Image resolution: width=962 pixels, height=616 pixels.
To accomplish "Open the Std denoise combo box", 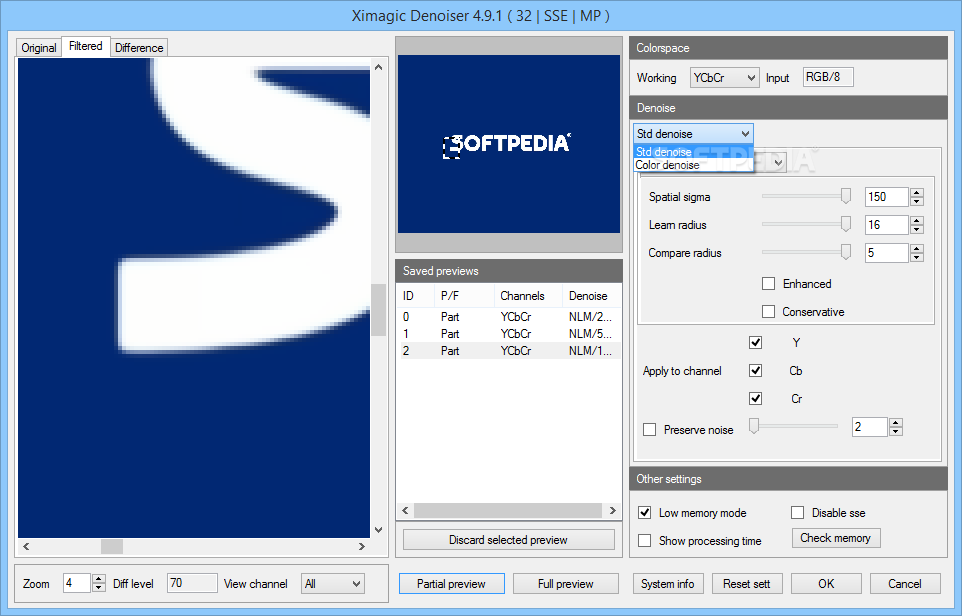I will click(x=693, y=134).
